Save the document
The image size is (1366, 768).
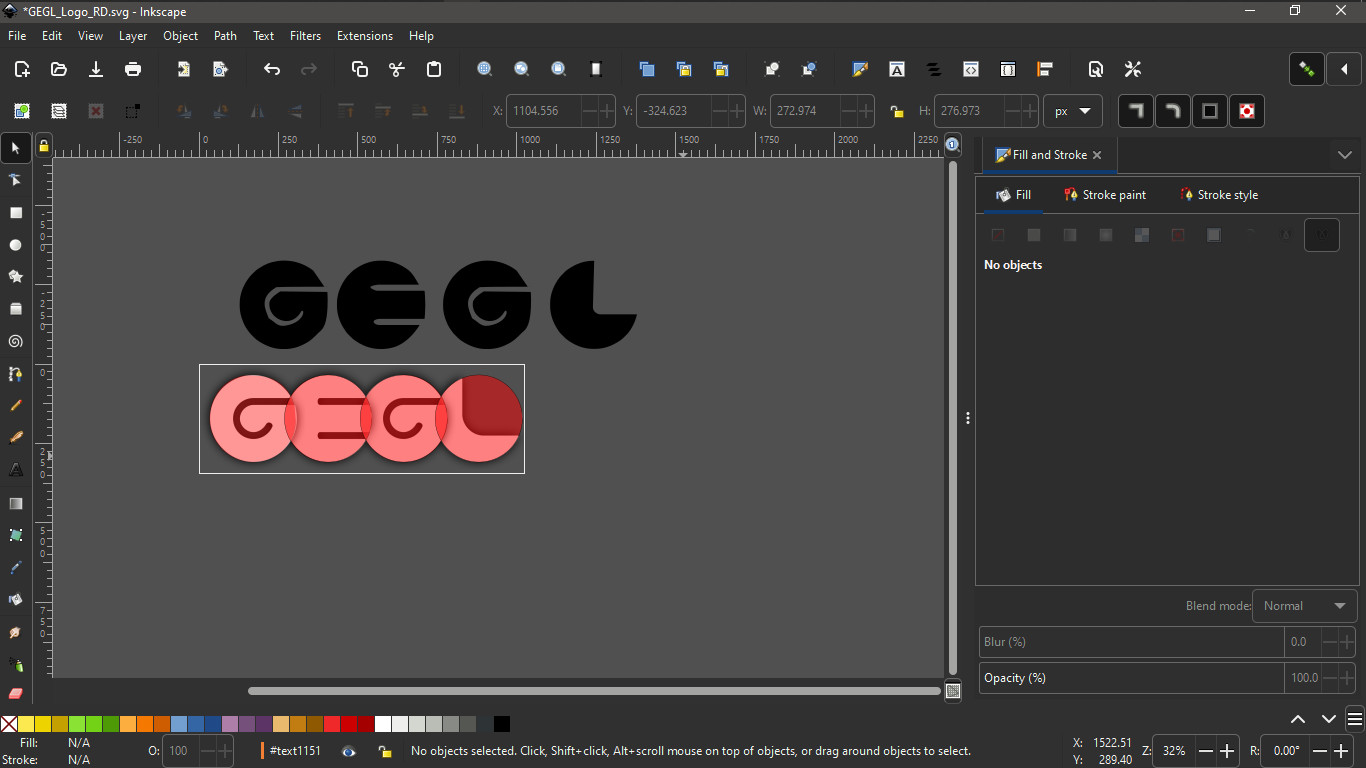point(96,69)
